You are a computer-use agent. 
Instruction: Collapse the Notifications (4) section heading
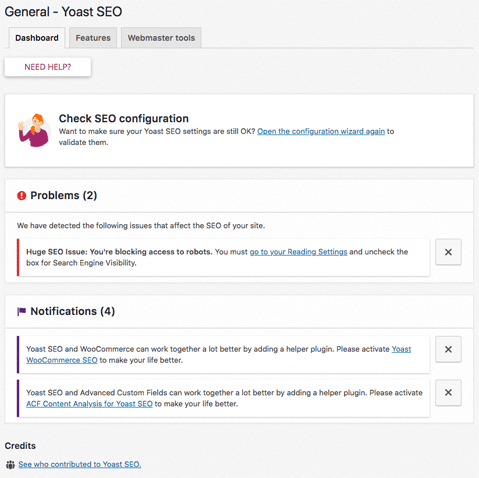coord(73,311)
